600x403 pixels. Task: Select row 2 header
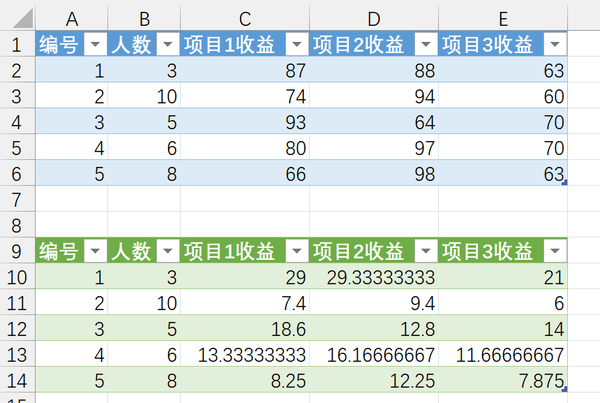coord(17,70)
